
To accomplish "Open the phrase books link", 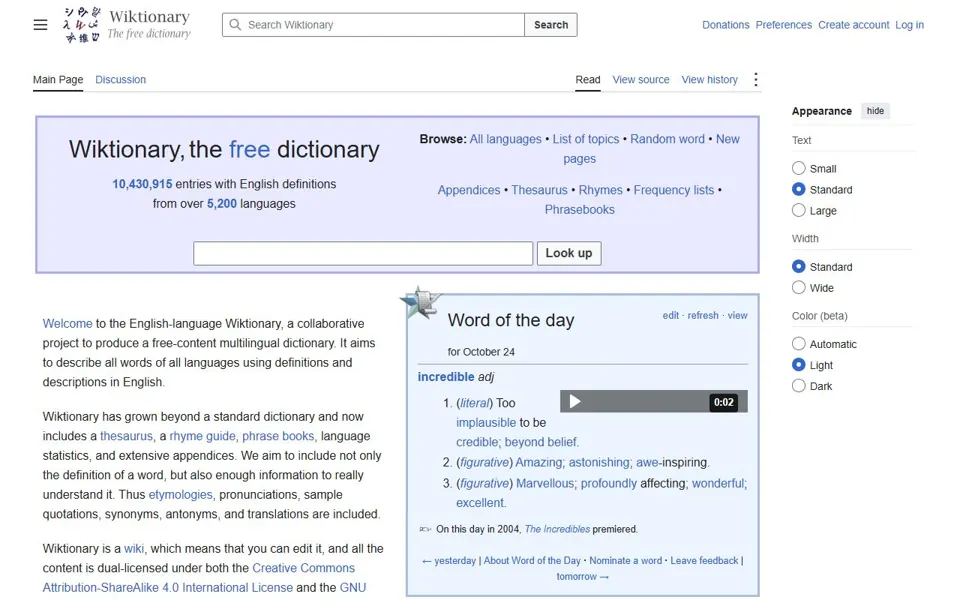I will 278,436.
